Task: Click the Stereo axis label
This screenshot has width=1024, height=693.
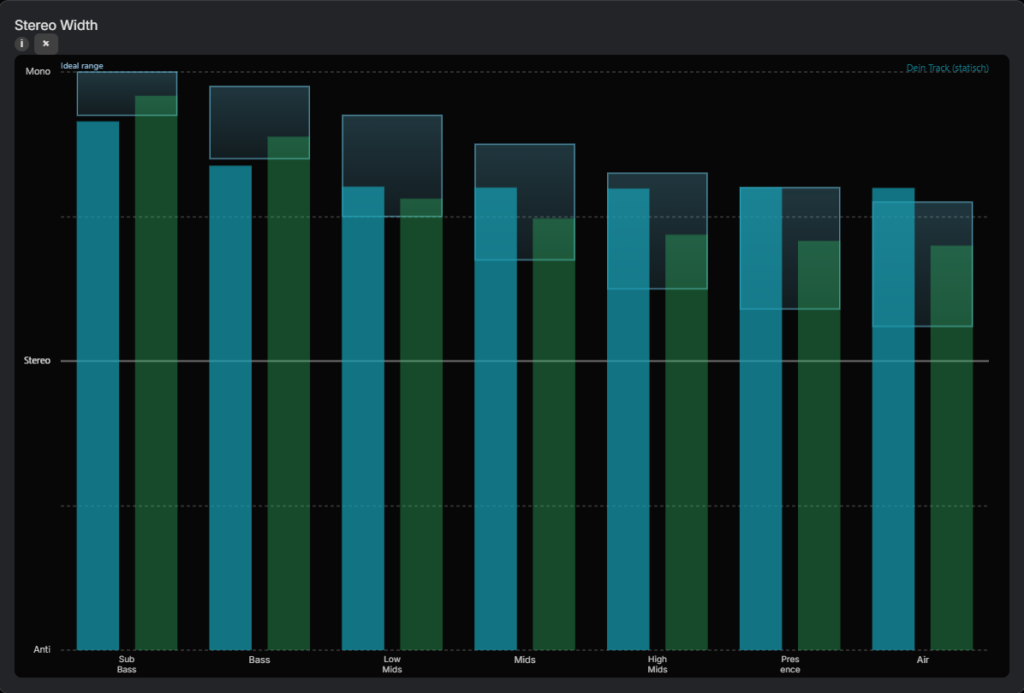Action: point(37,360)
